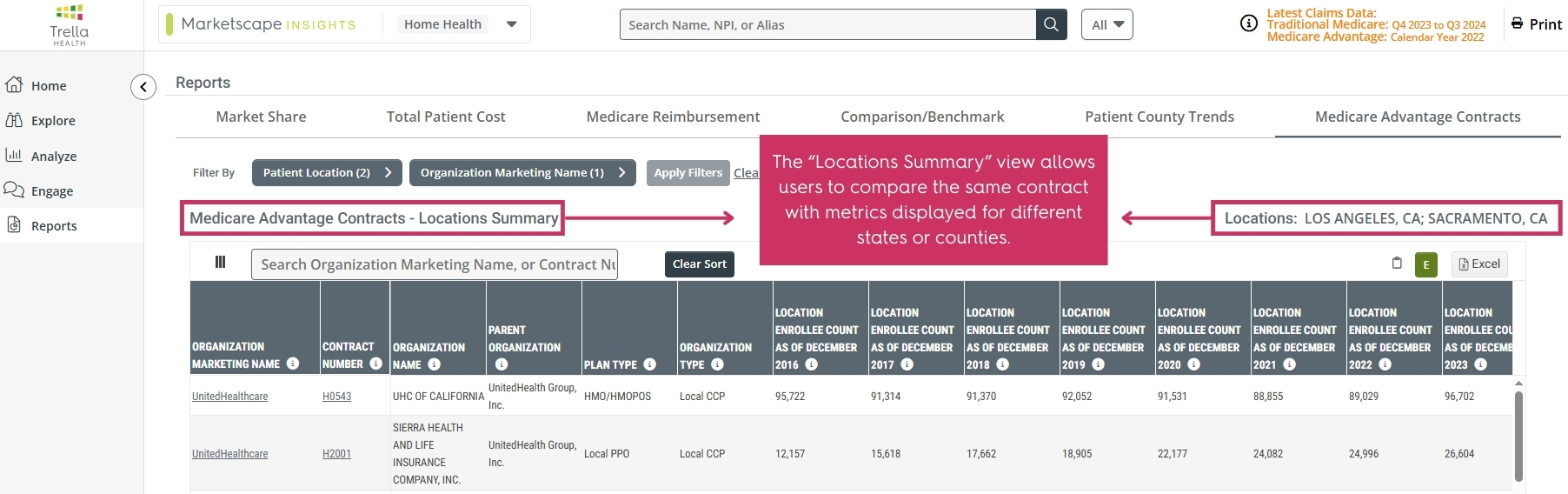
Task: Open Explore in the sidebar
Action: pyautogui.click(x=53, y=120)
